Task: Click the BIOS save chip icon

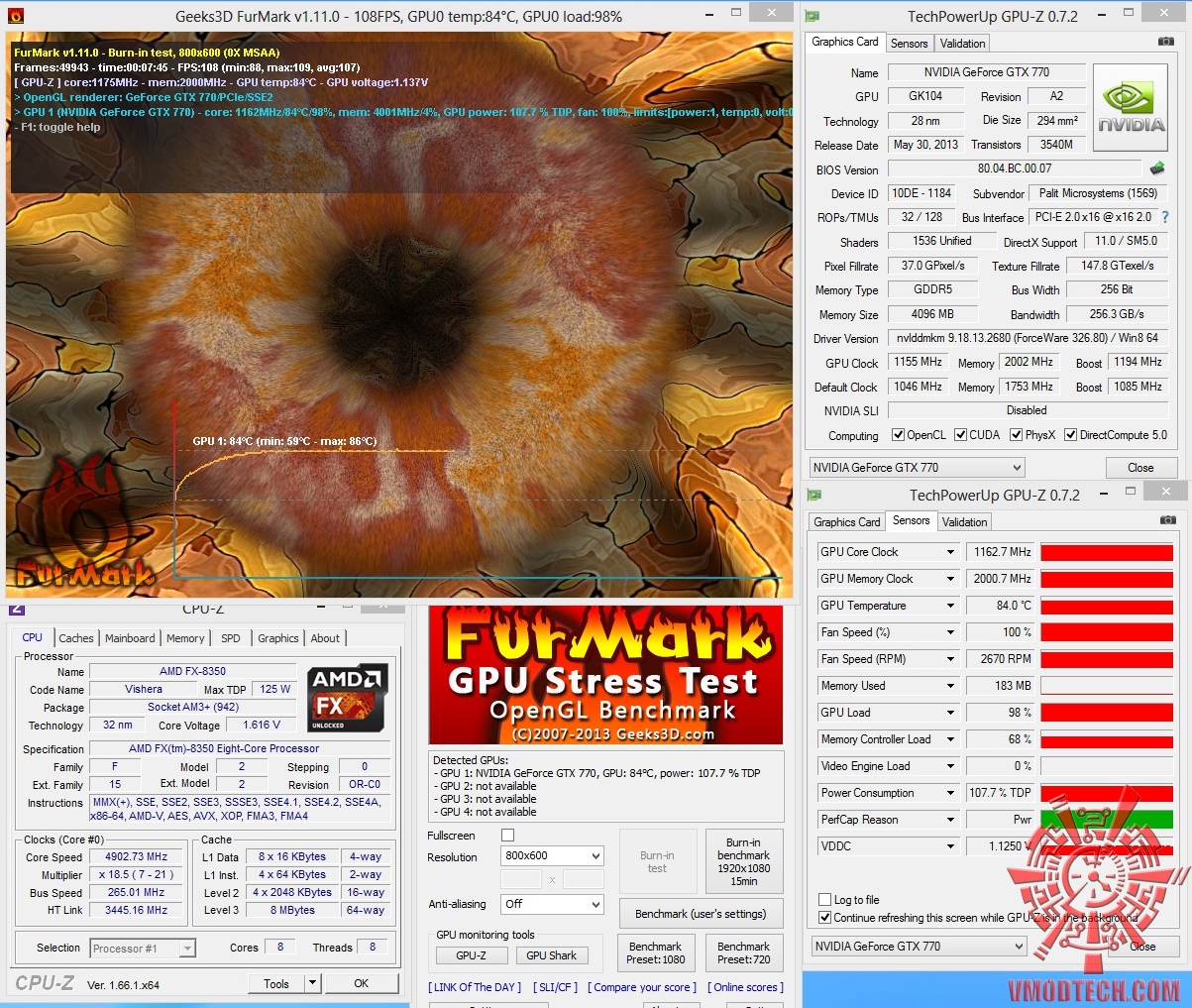Action: point(1156,168)
